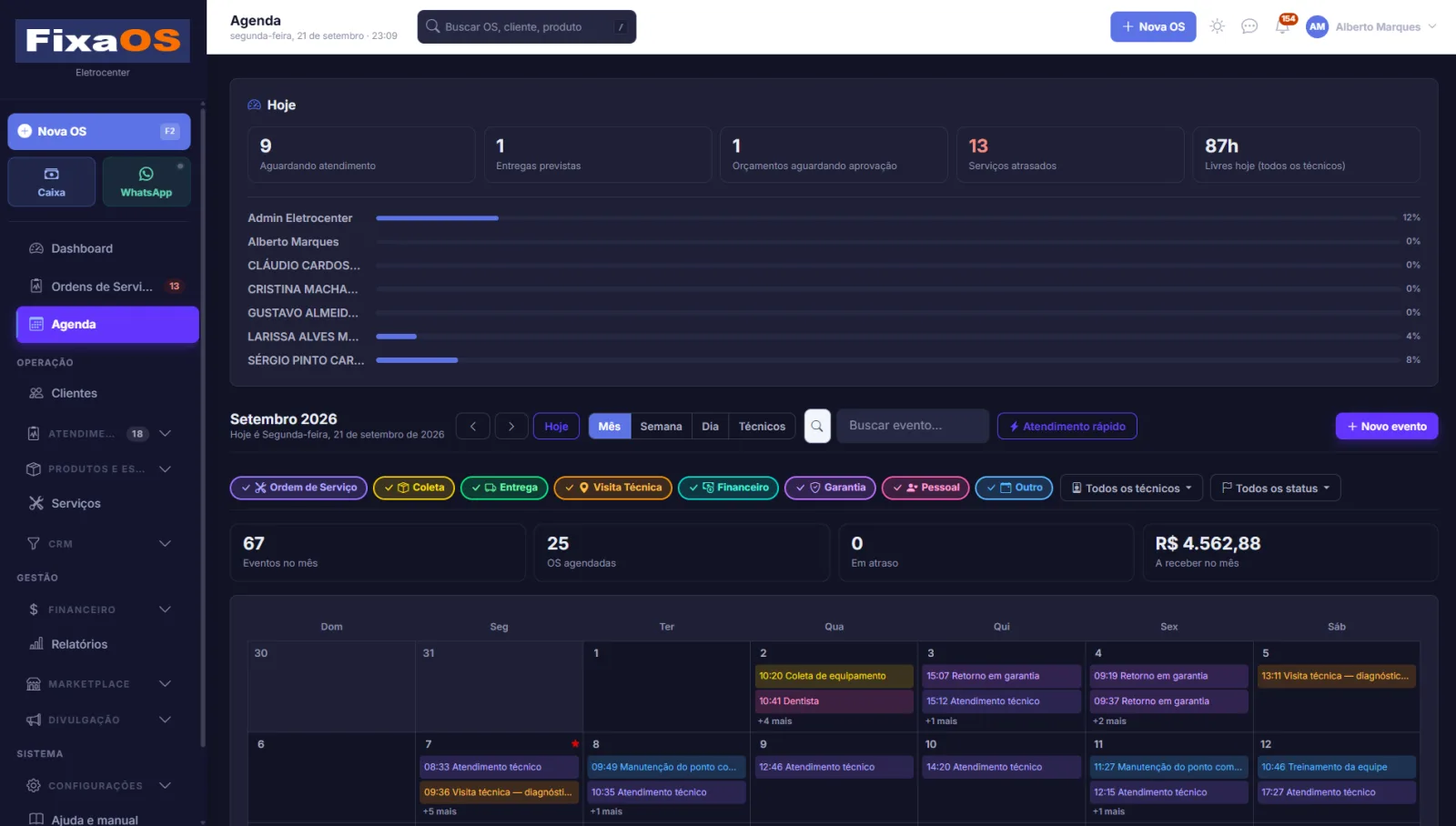This screenshot has width=1456, height=826.
Task: Toggle the Coleta event filter
Action: (x=414, y=488)
